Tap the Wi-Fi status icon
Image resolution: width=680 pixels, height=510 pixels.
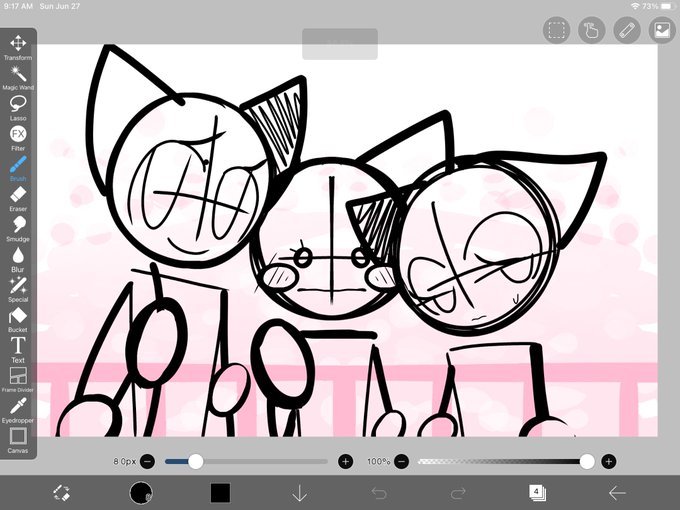coord(635,7)
